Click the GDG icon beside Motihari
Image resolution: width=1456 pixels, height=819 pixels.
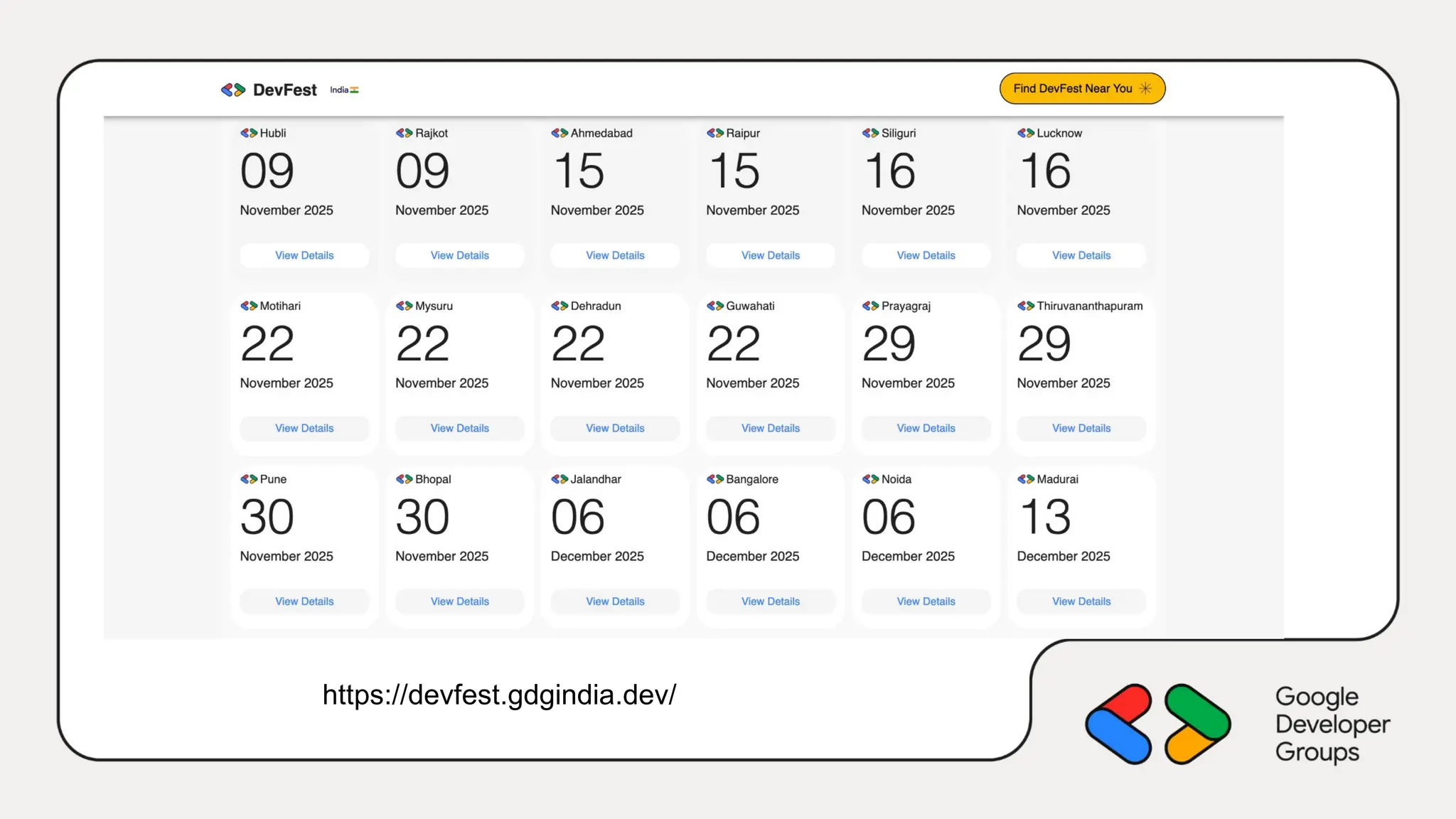(249, 306)
